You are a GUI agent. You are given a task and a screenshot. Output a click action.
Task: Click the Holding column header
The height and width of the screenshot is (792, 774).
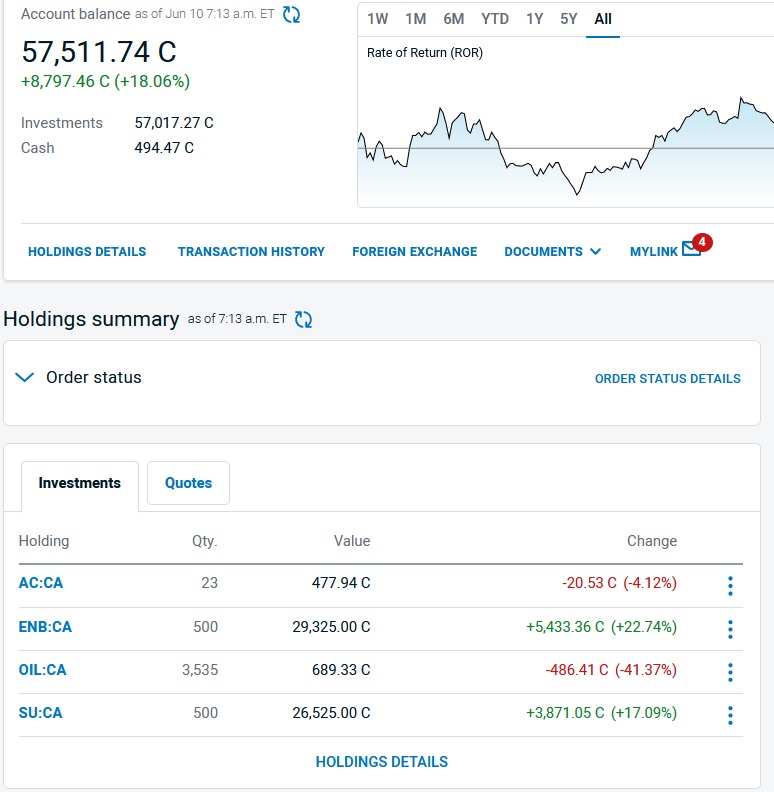coord(44,541)
